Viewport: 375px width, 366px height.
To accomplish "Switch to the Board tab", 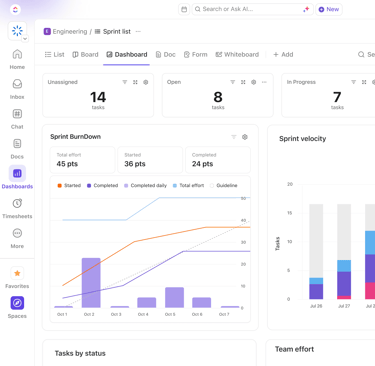I will 85,54.
